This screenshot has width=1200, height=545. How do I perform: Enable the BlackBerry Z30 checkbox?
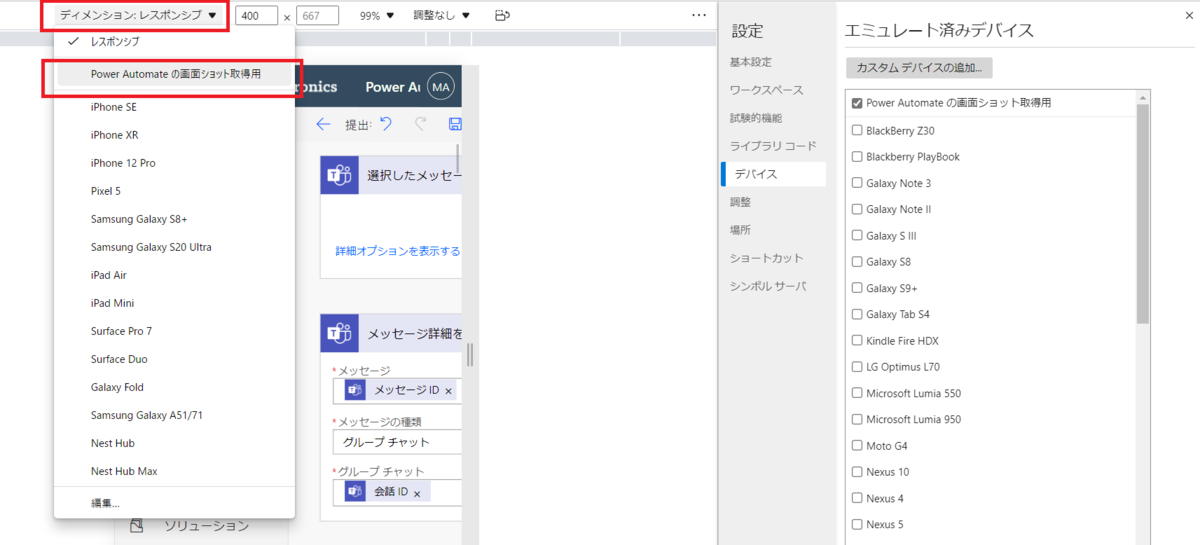[x=857, y=130]
